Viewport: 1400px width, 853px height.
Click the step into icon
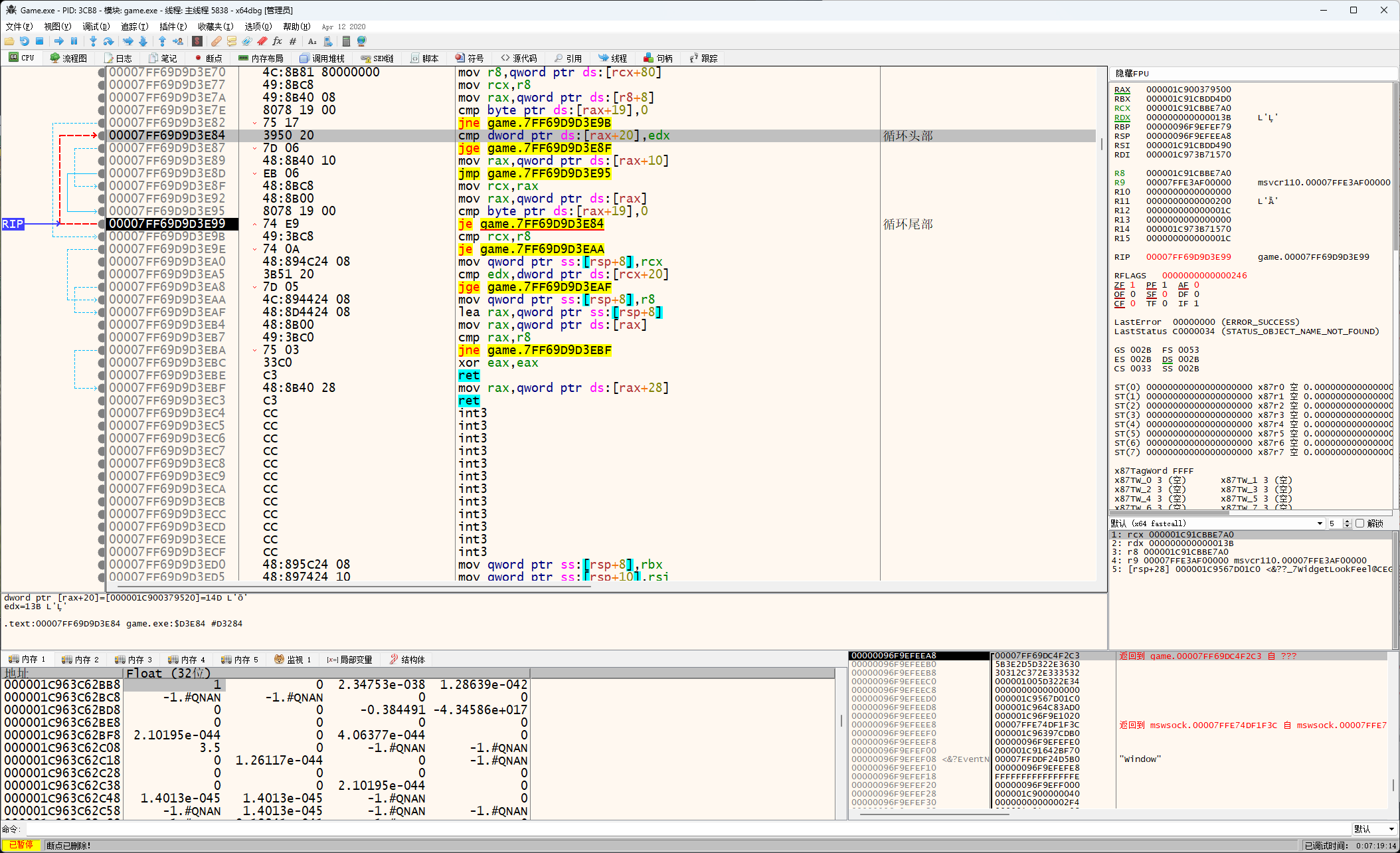click(x=93, y=41)
